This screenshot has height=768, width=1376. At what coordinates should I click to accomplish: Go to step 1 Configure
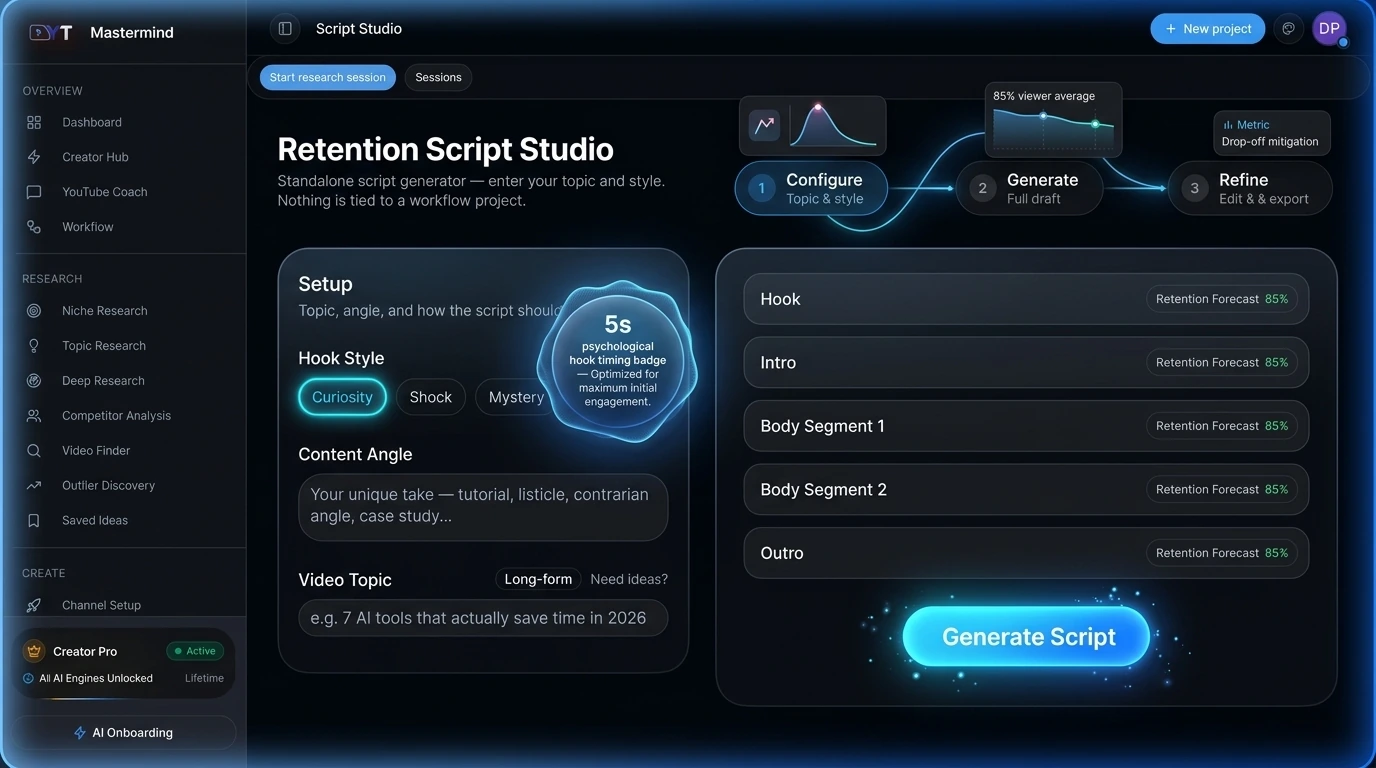[x=811, y=188]
